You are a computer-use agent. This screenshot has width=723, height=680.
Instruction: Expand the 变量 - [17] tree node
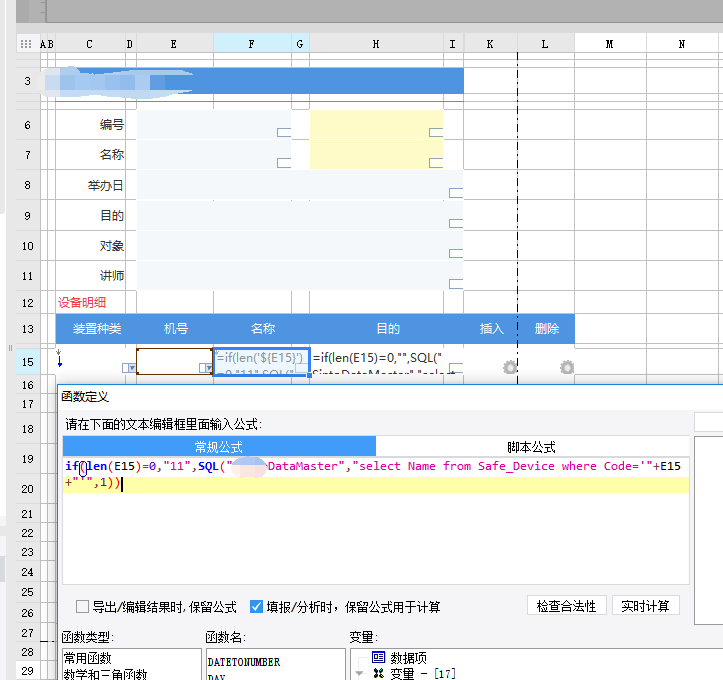[360, 673]
